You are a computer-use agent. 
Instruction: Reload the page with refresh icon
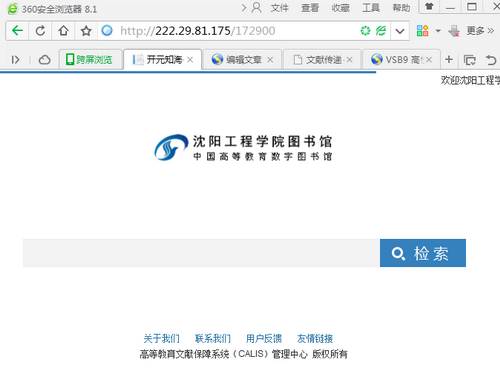coord(40,31)
